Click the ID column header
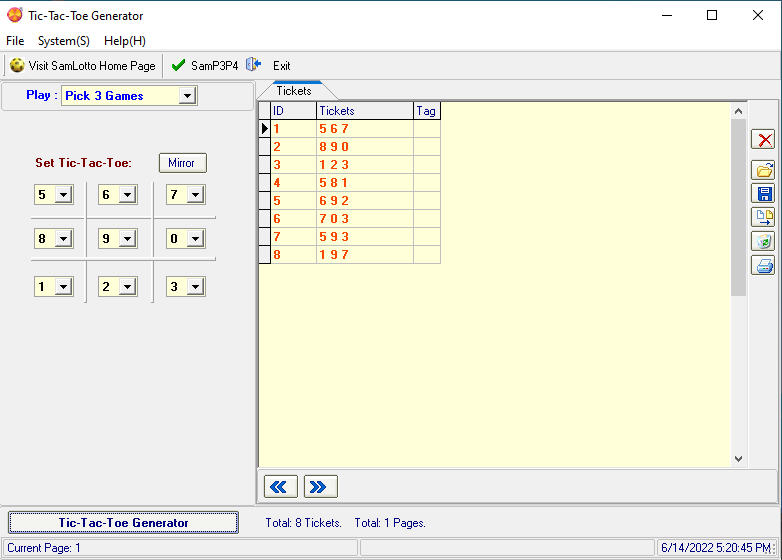 tap(293, 111)
